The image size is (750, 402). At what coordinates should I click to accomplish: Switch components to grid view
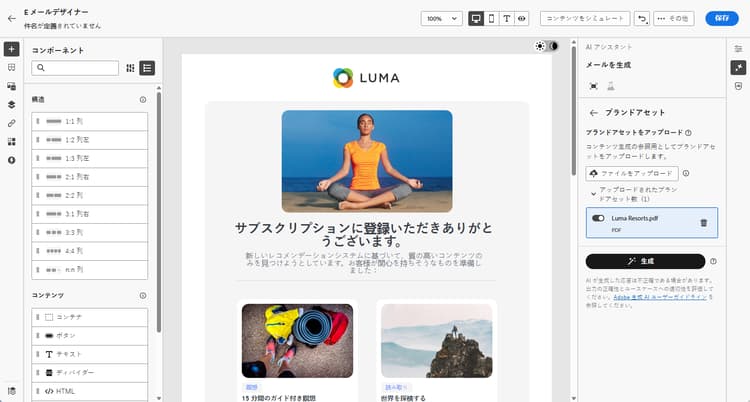130,68
